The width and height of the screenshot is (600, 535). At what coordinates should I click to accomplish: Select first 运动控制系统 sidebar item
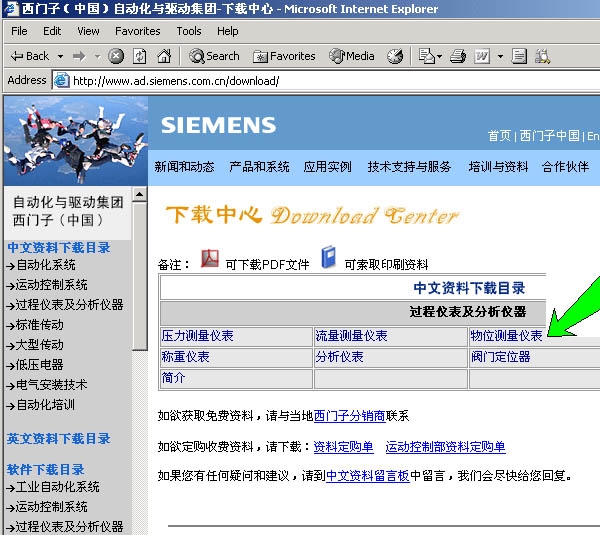[x=52, y=285]
